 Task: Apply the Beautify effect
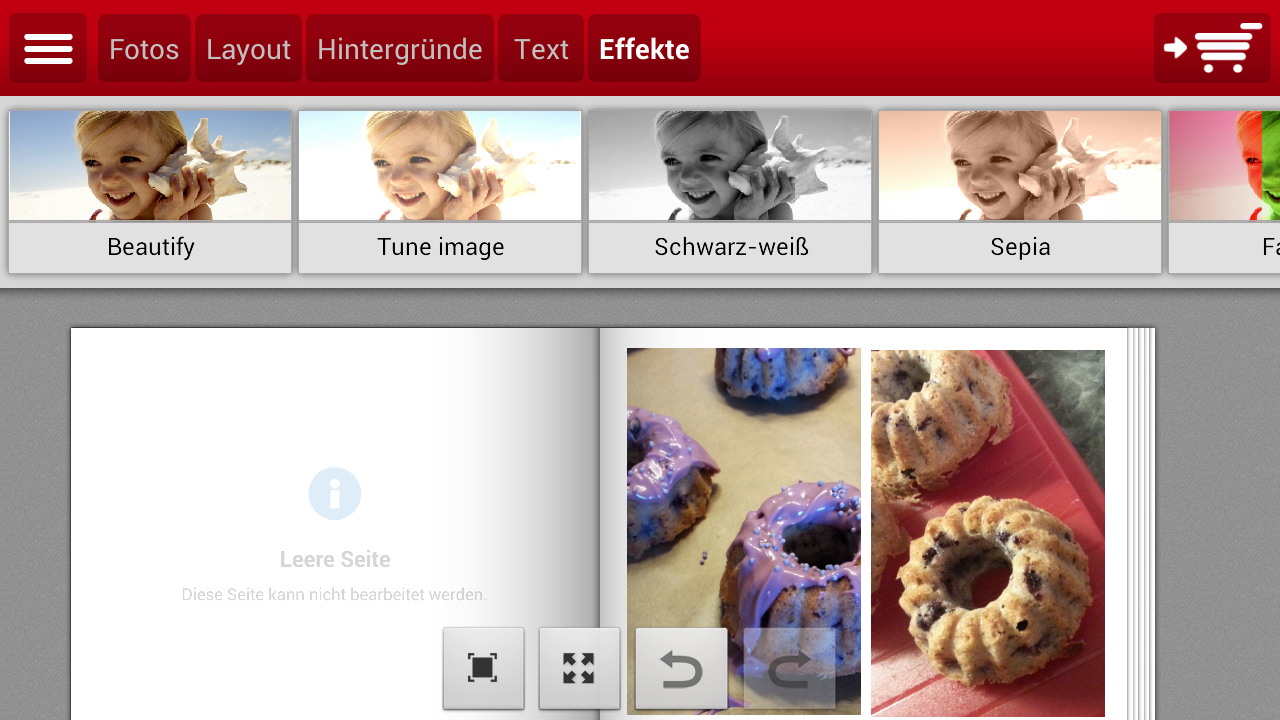pos(150,191)
